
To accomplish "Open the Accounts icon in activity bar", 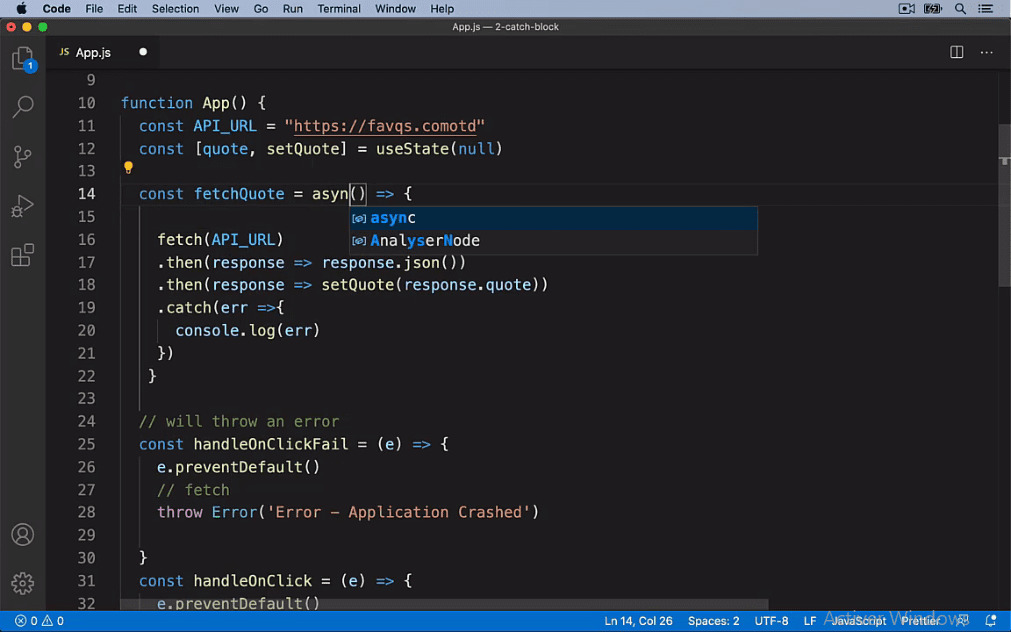I will point(23,535).
